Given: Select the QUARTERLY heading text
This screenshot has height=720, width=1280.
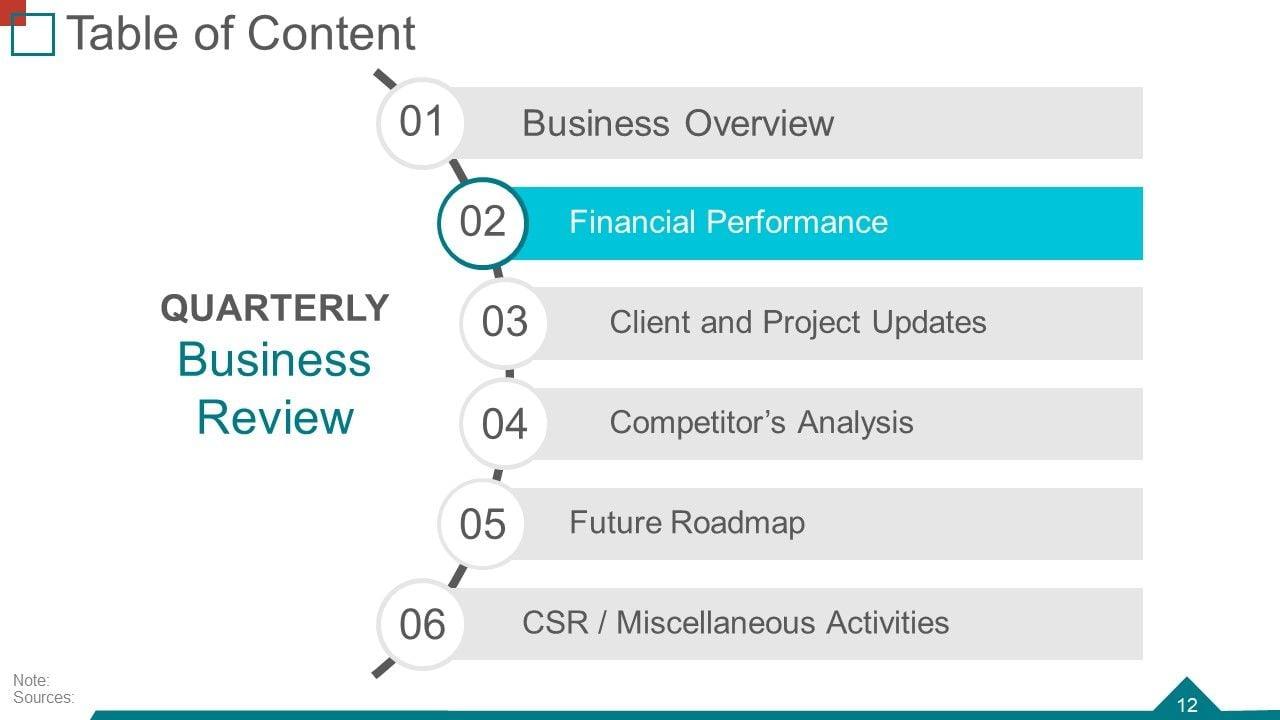Looking at the screenshot, I should click(x=275, y=308).
